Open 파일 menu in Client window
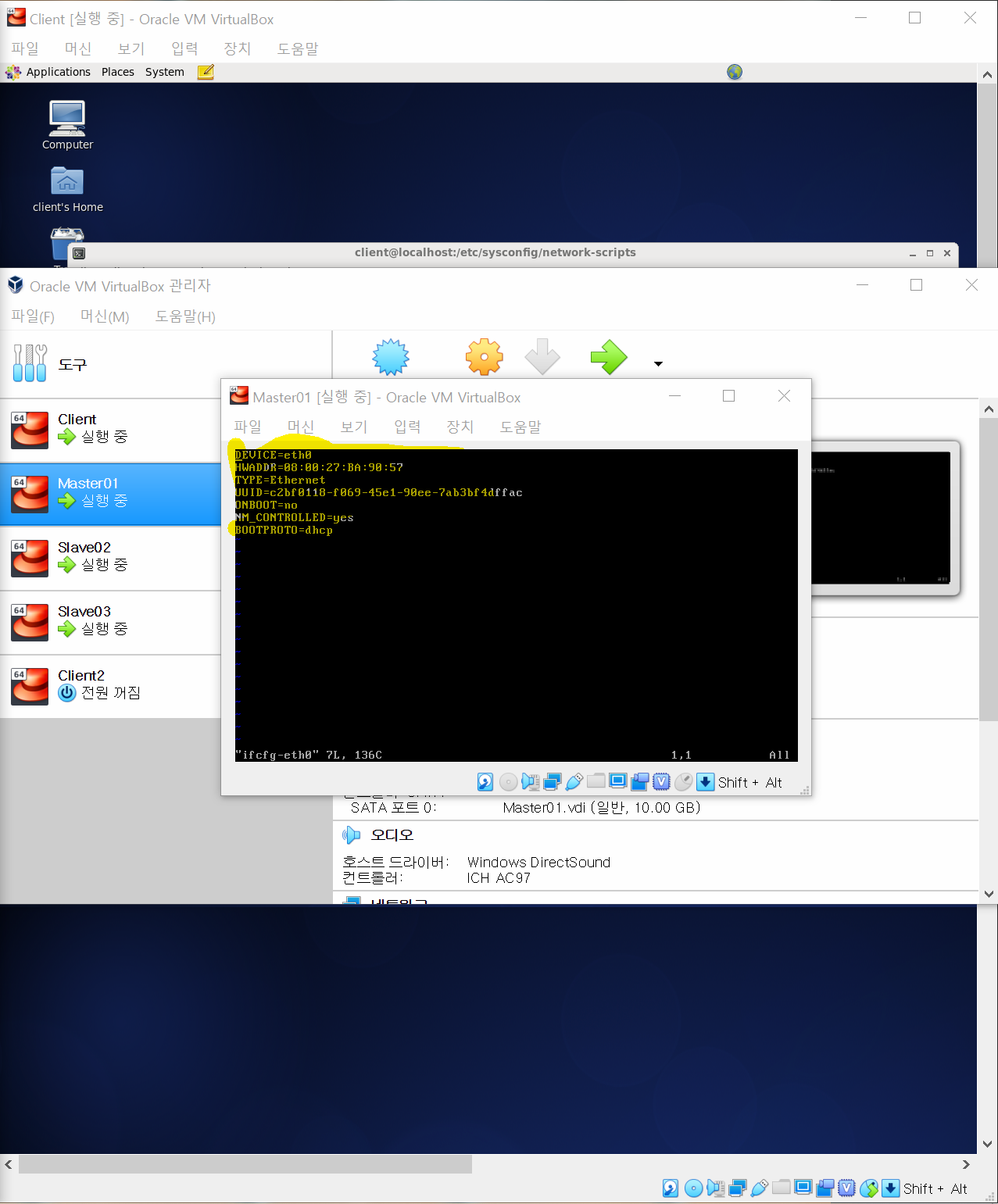 (25, 48)
